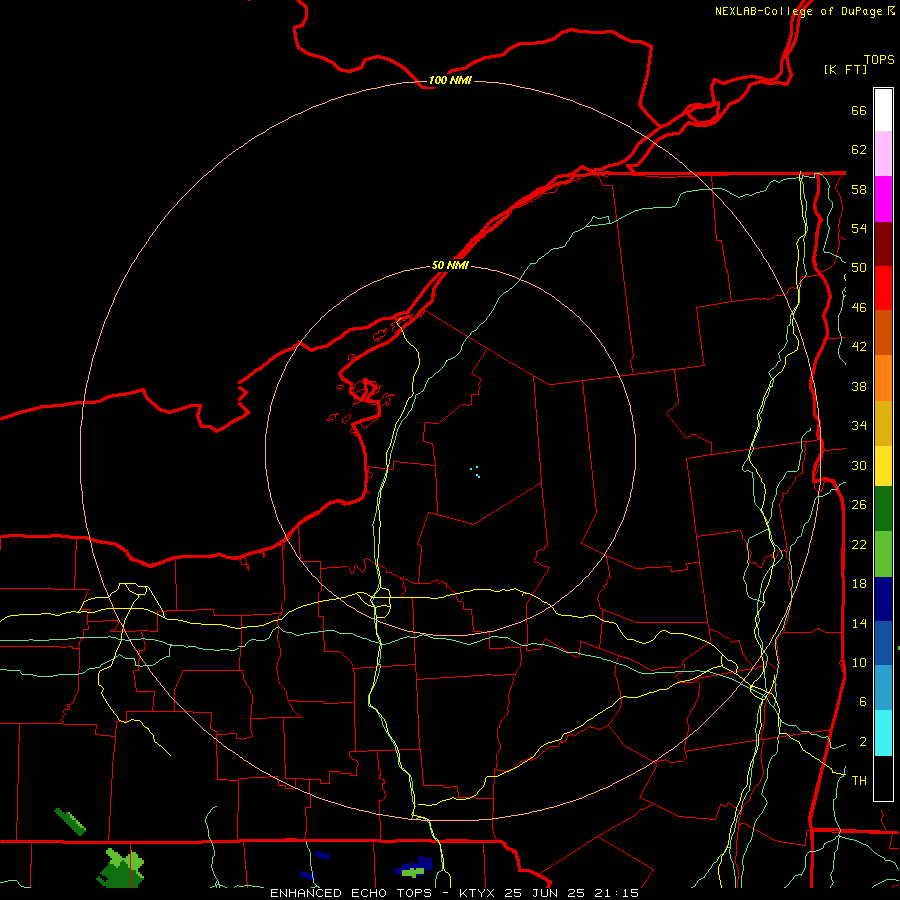900x900 pixels.
Task: Click the legend value 6
Action: 863,702
